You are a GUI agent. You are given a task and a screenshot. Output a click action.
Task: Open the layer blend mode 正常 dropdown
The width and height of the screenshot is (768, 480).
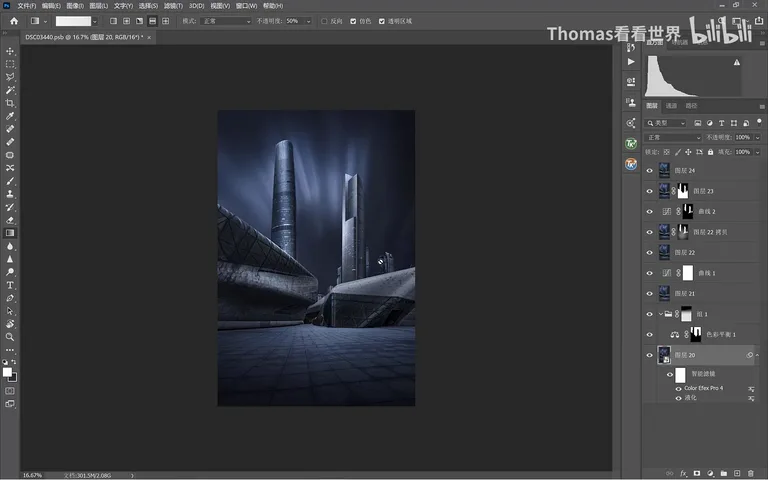tap(673, 138)
